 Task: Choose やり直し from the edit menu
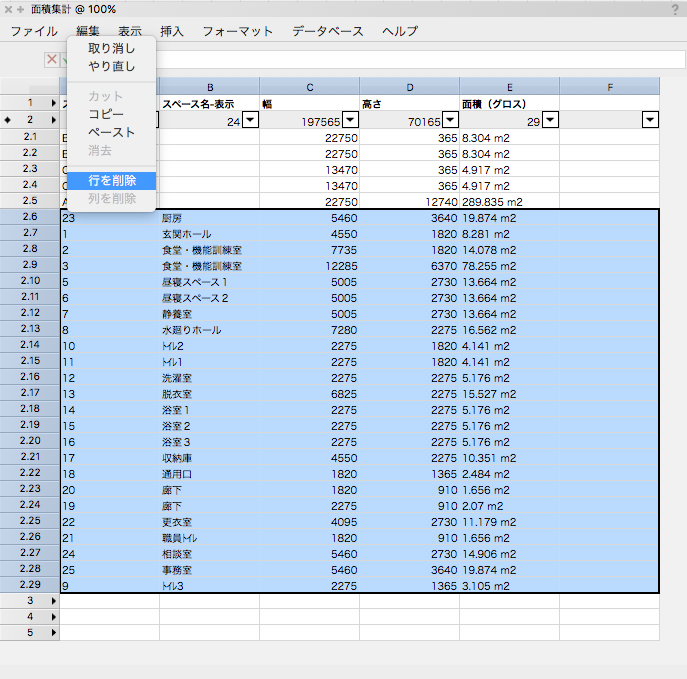click(111, 66)
